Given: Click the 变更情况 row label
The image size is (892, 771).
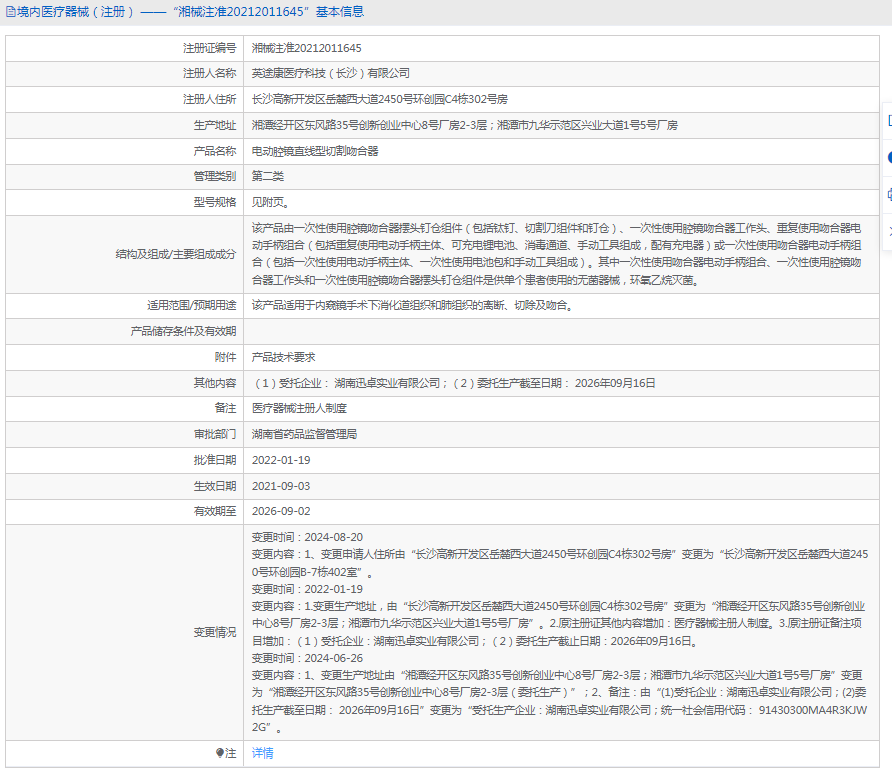Looking at the screenshot, I should point(214,632).
